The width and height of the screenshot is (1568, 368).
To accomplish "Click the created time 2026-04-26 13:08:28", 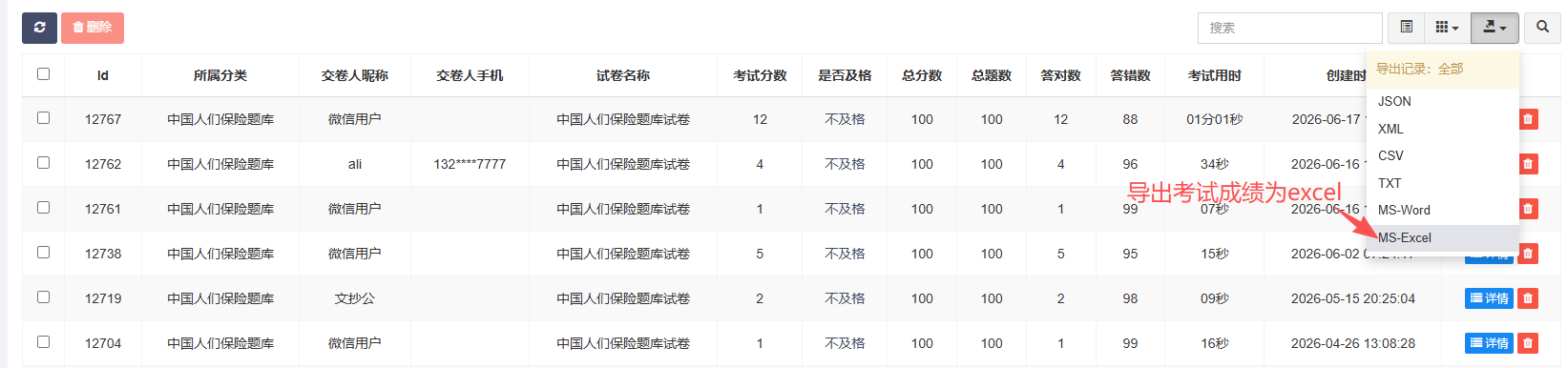I will coord(1353,343).
